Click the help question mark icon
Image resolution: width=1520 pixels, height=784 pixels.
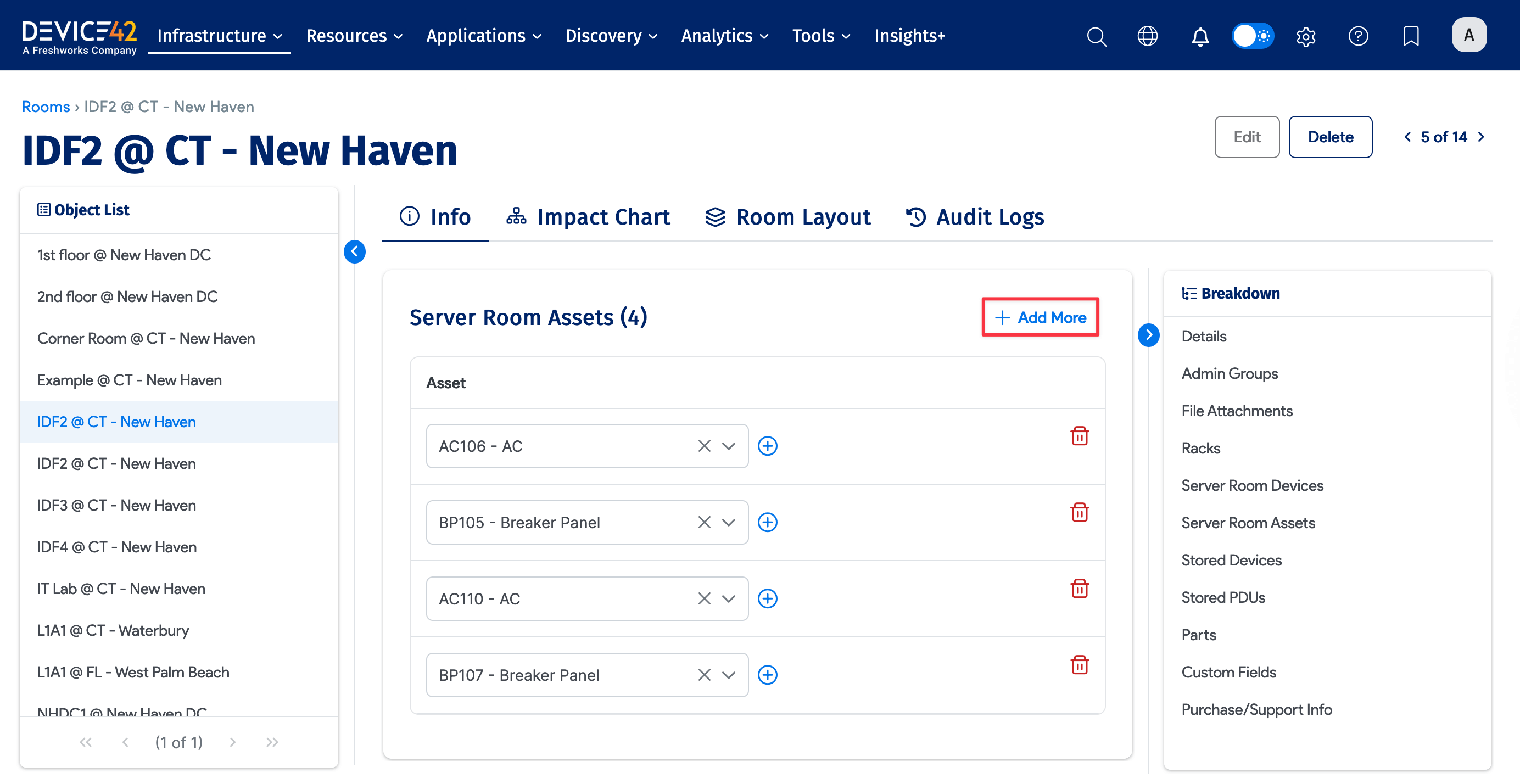point(1358,36)
